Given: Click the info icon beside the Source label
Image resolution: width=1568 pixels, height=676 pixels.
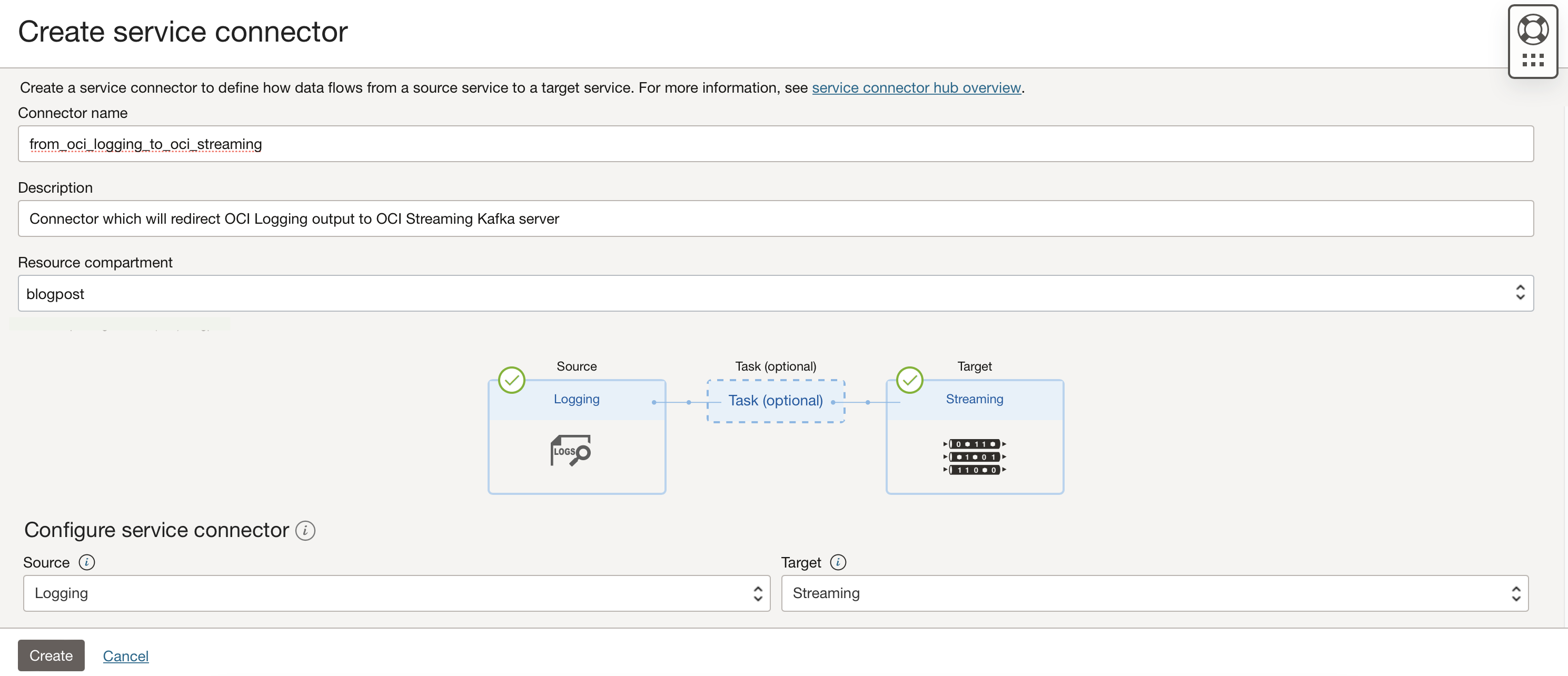Looking at the screenshot, I should pyautogui.click(x=87, y=562).
